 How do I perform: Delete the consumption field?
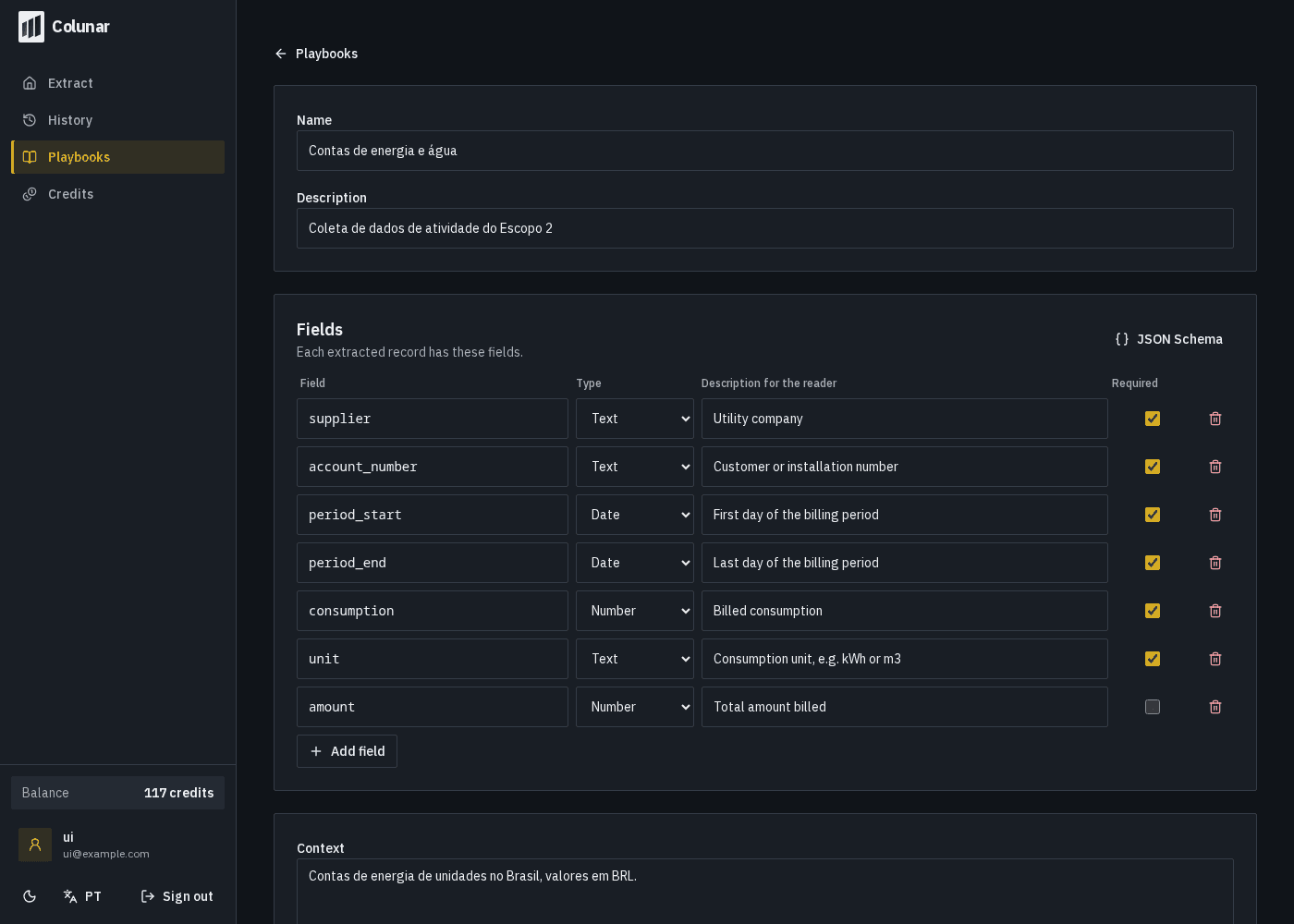click(x=1215, y=611)
